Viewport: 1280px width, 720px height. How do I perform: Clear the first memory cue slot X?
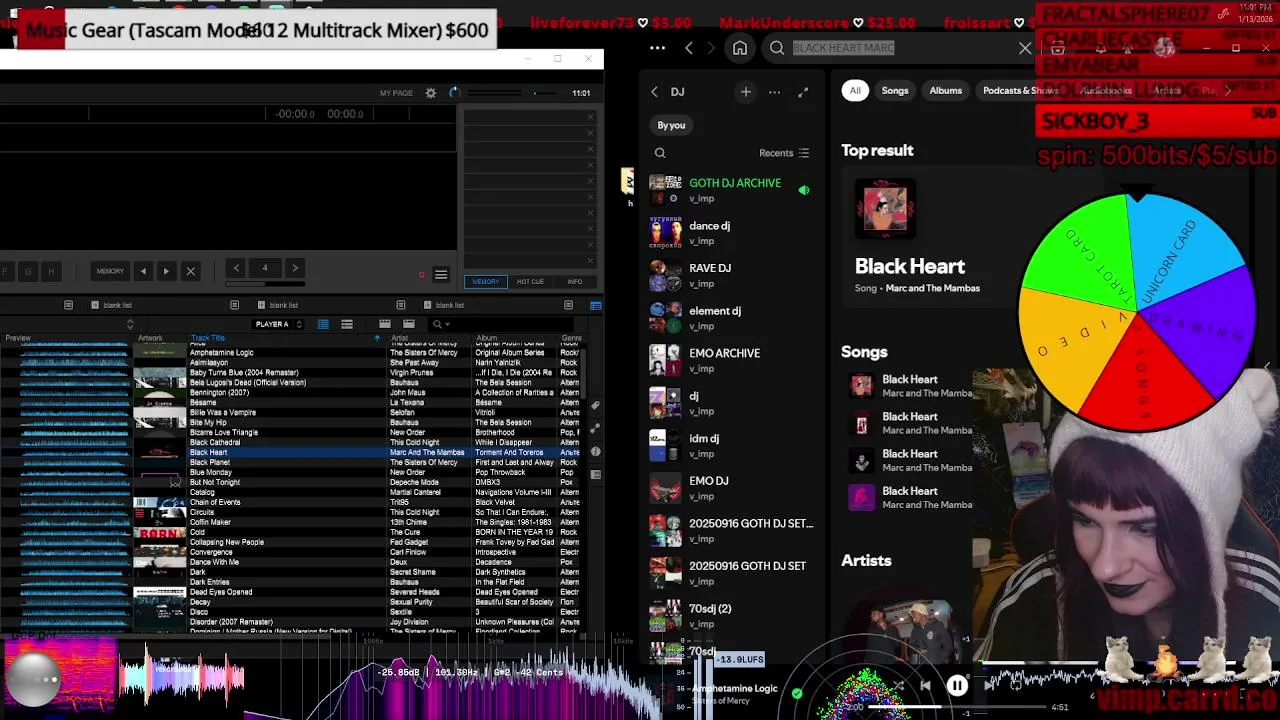click(x=590, y=118)
